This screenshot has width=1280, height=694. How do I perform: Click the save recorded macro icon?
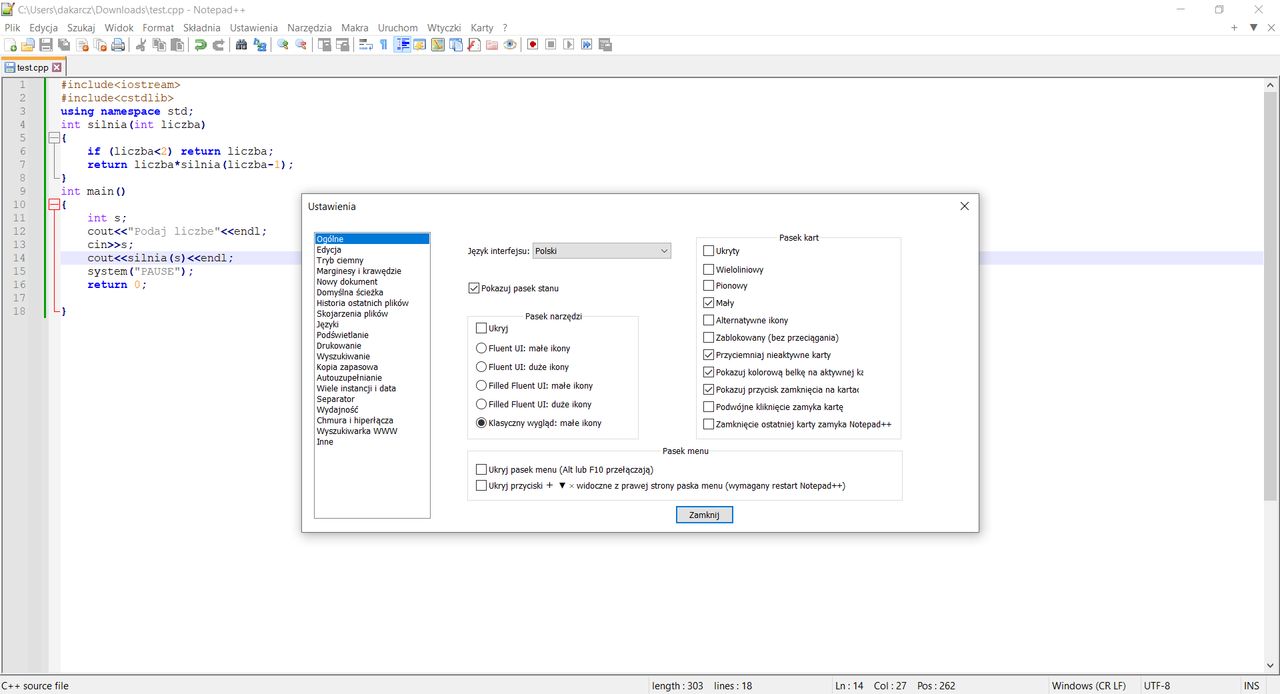(x=604, y=44)
